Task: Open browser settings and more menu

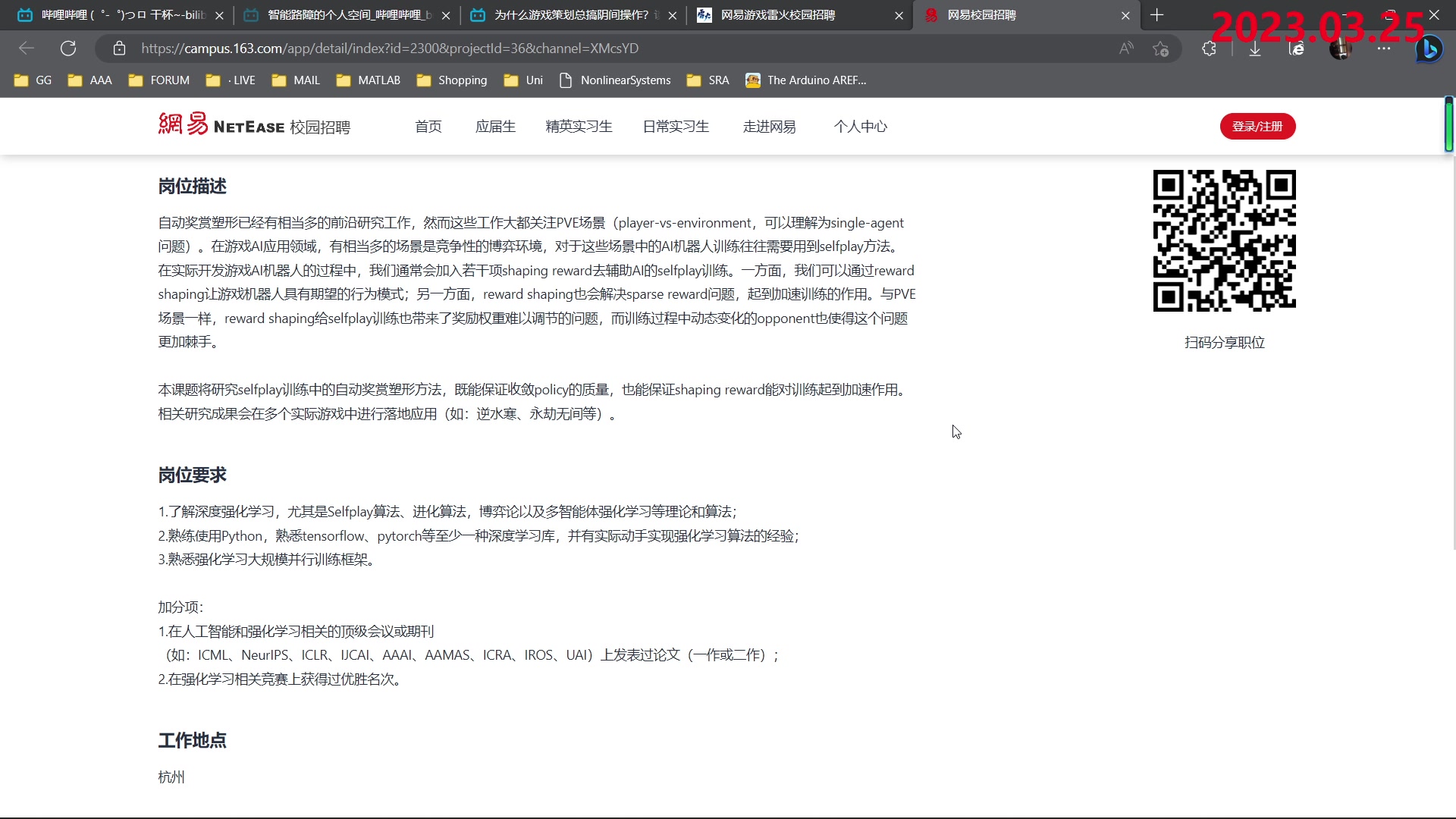Action: point(1384,49)
